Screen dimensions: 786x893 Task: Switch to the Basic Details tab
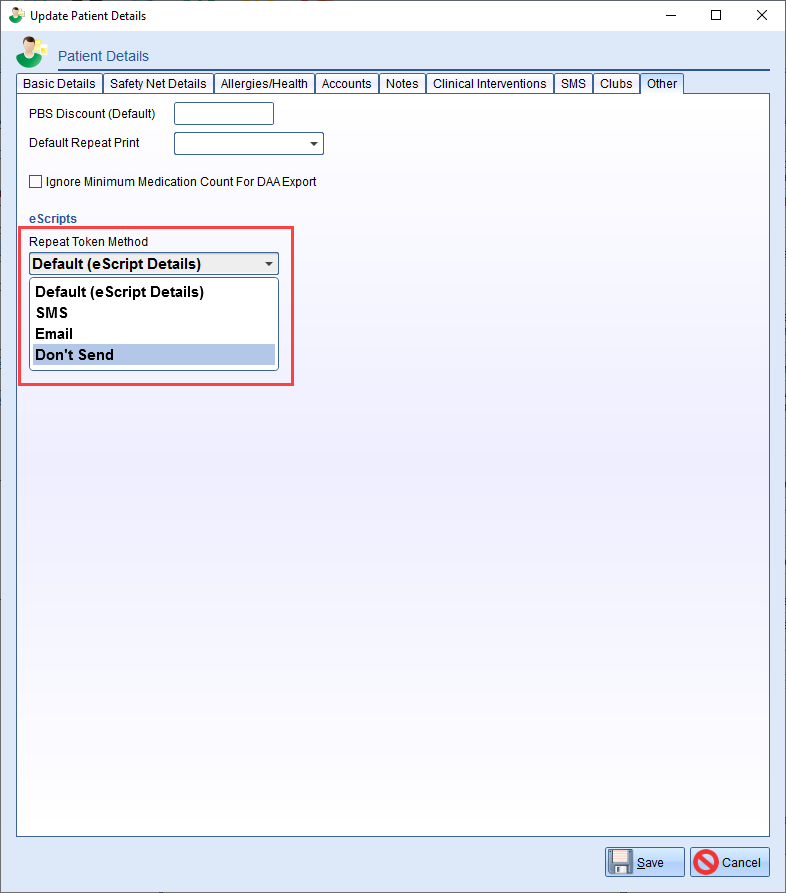[59, 84]
